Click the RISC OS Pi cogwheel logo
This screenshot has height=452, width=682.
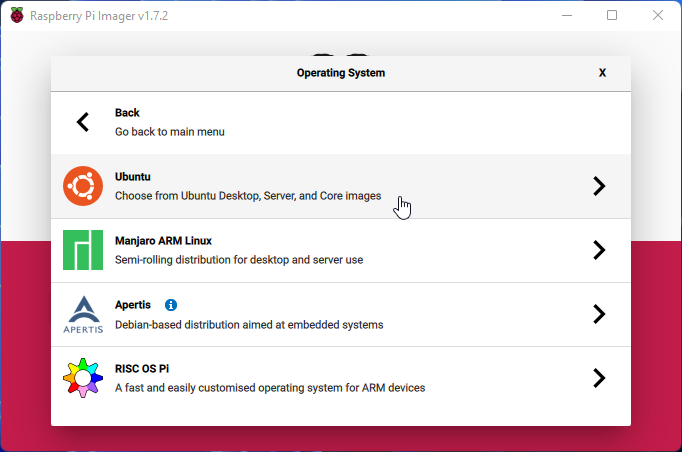[x=83, y=378]
